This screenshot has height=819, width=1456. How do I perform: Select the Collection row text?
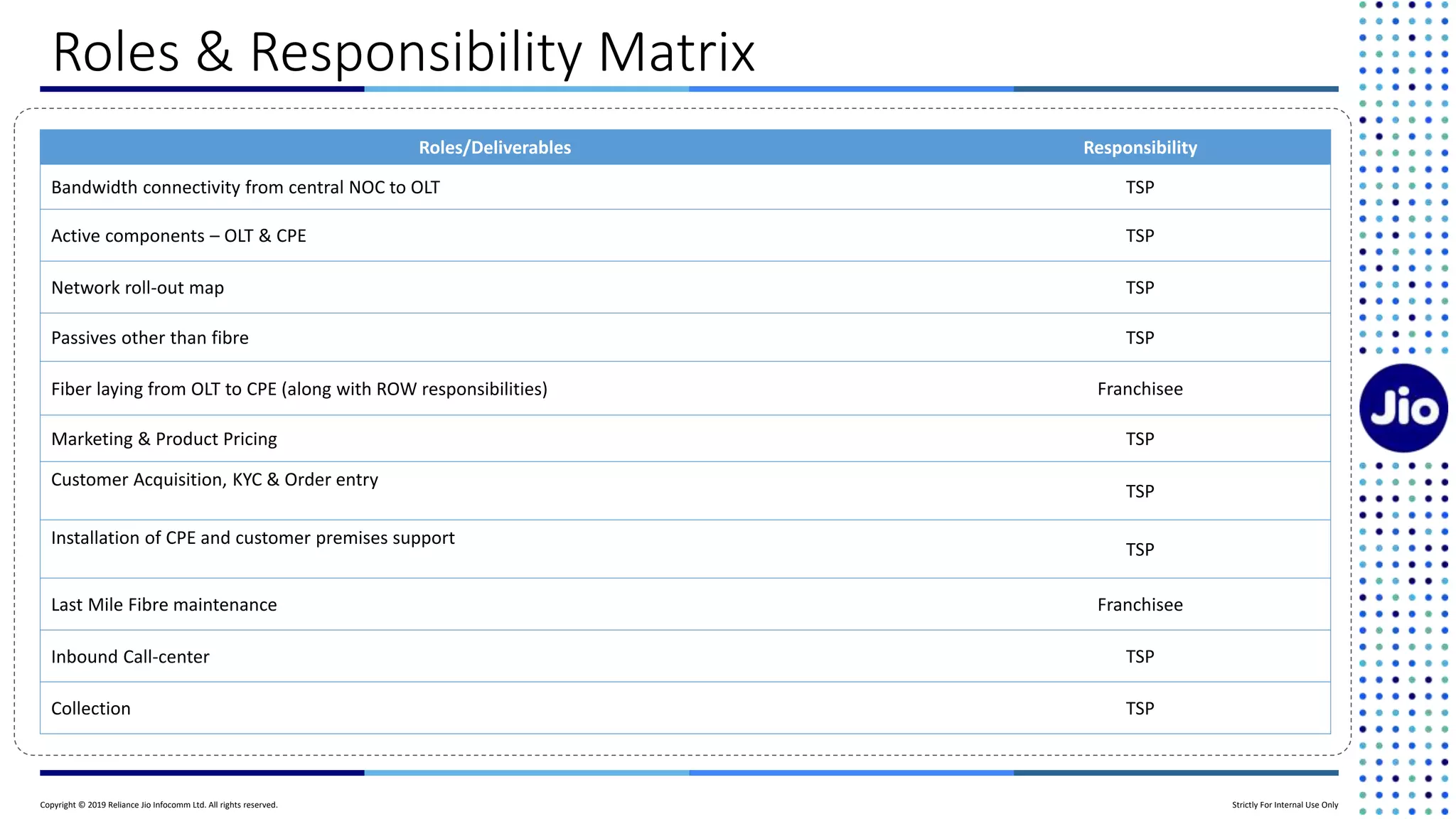pos(91,709)
